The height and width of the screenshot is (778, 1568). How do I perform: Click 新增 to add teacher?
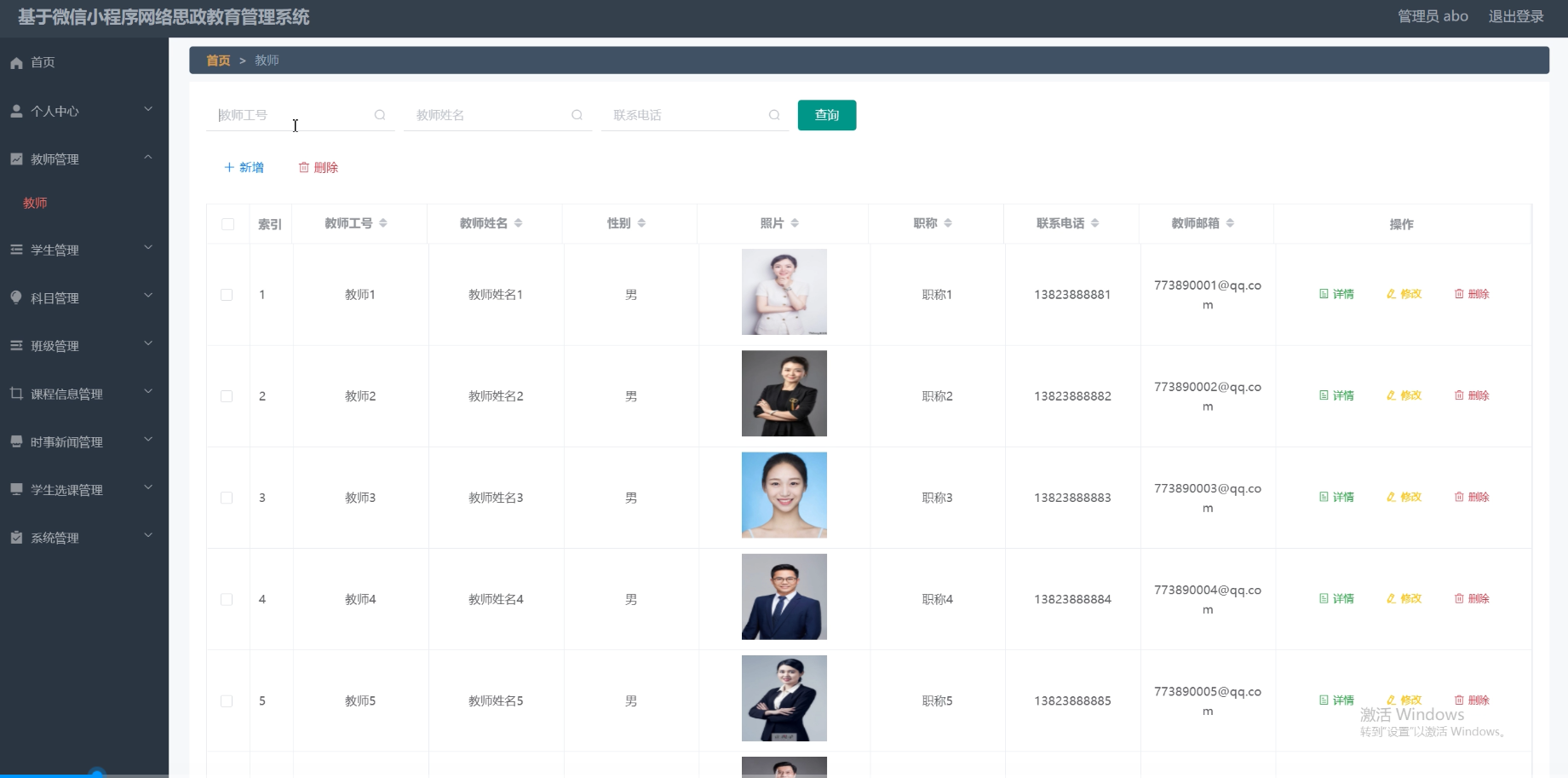click(244, 167)
